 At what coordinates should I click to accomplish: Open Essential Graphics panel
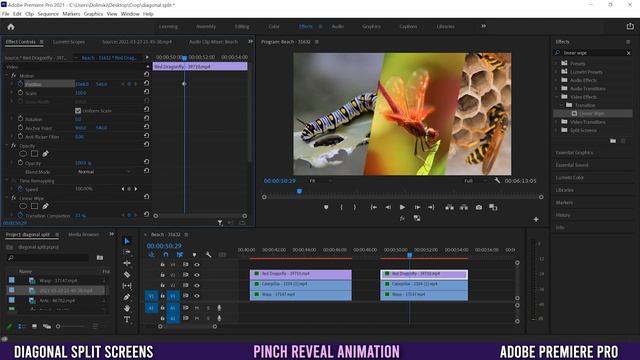pyautogui.click(x=574, y=152)
